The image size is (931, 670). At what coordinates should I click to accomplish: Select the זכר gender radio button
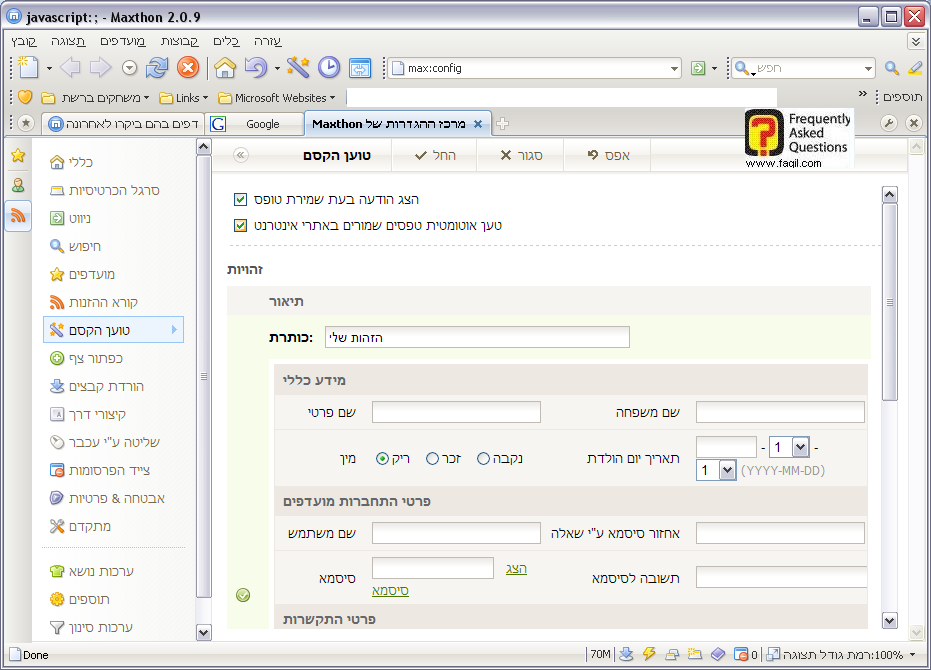pyautogui.click(x=433, y=459)
